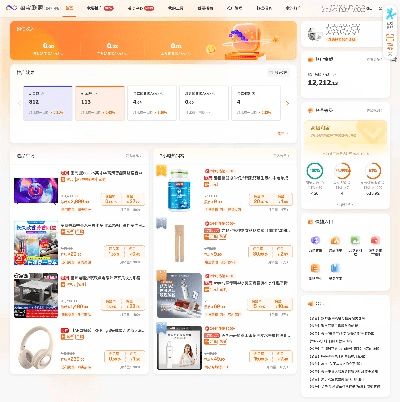The image size is (400, 402).
Task: Click the rightmost orange progress ring
Action: pyautogui.click(x=373, y=171)
